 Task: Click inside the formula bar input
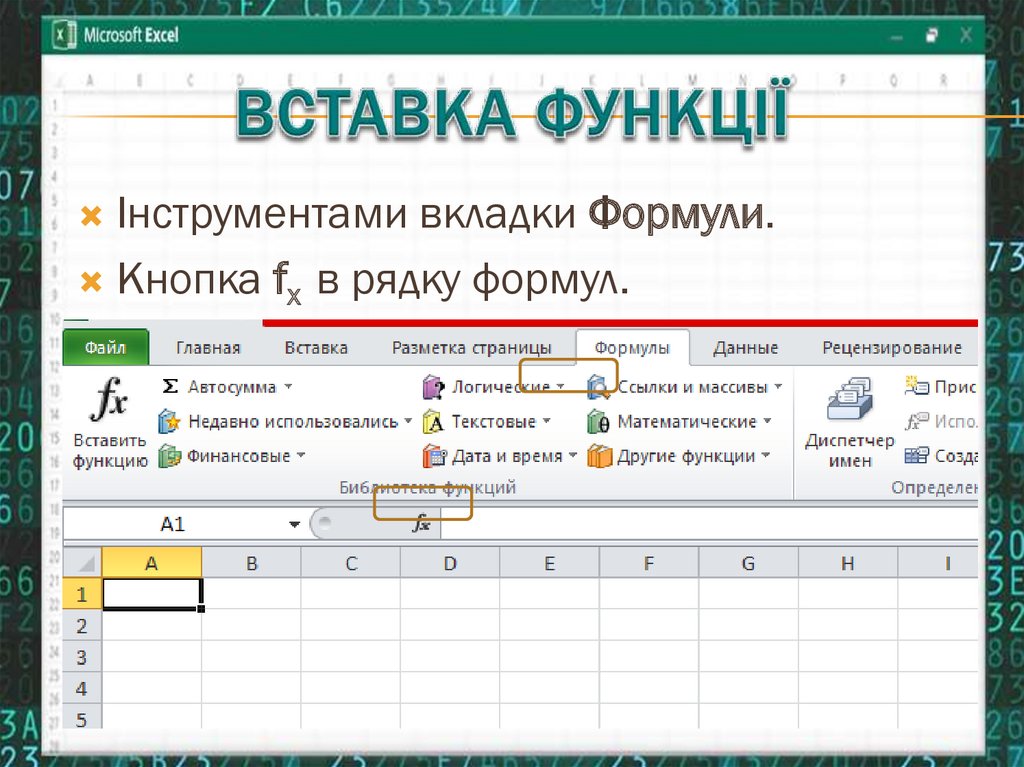[710, 524]
